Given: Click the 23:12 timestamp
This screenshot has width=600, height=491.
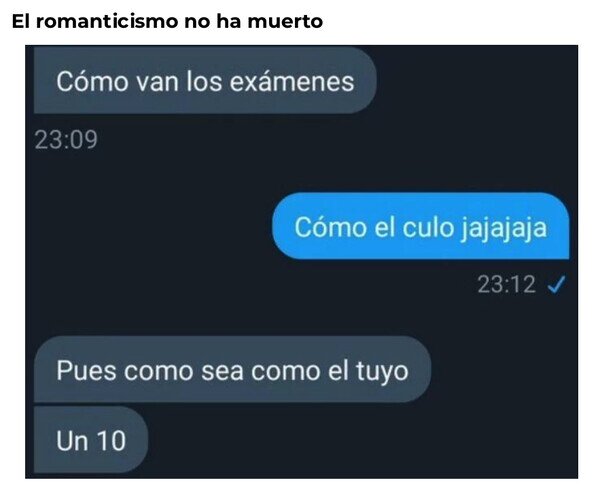Looking at the screenshot, I should click(x=506, y=285).
